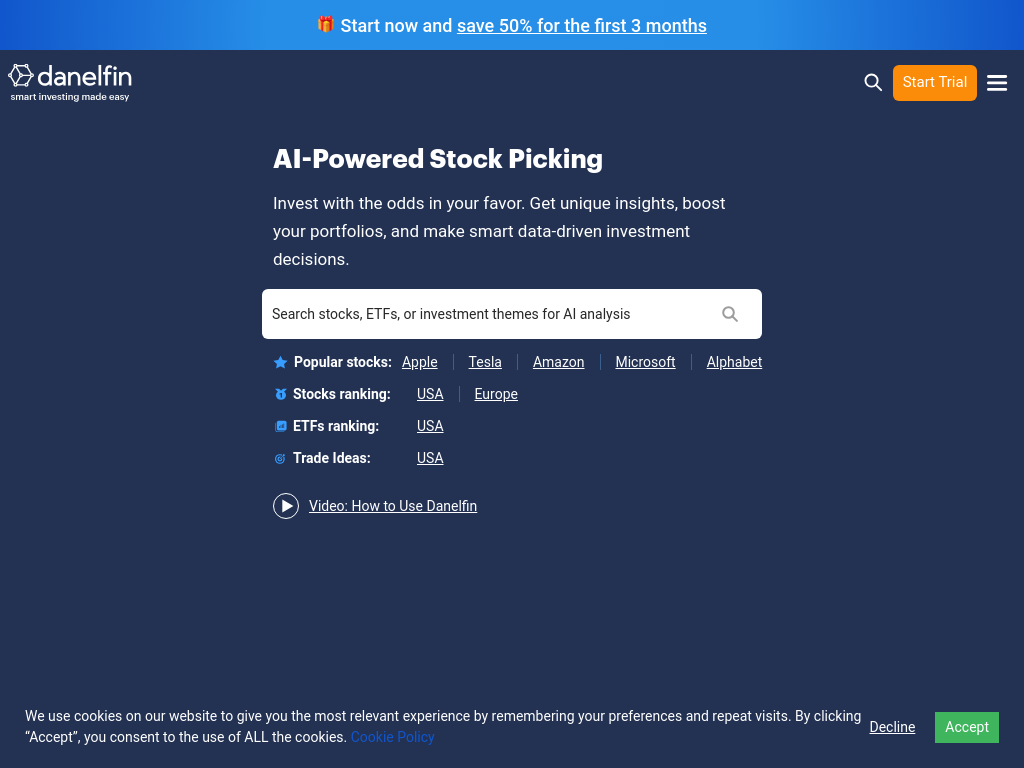Image resolution: width=1024 pixels, height=768 pixels.
Task: Click the gift icon in promo banner
Action: (x=326, y=25)
